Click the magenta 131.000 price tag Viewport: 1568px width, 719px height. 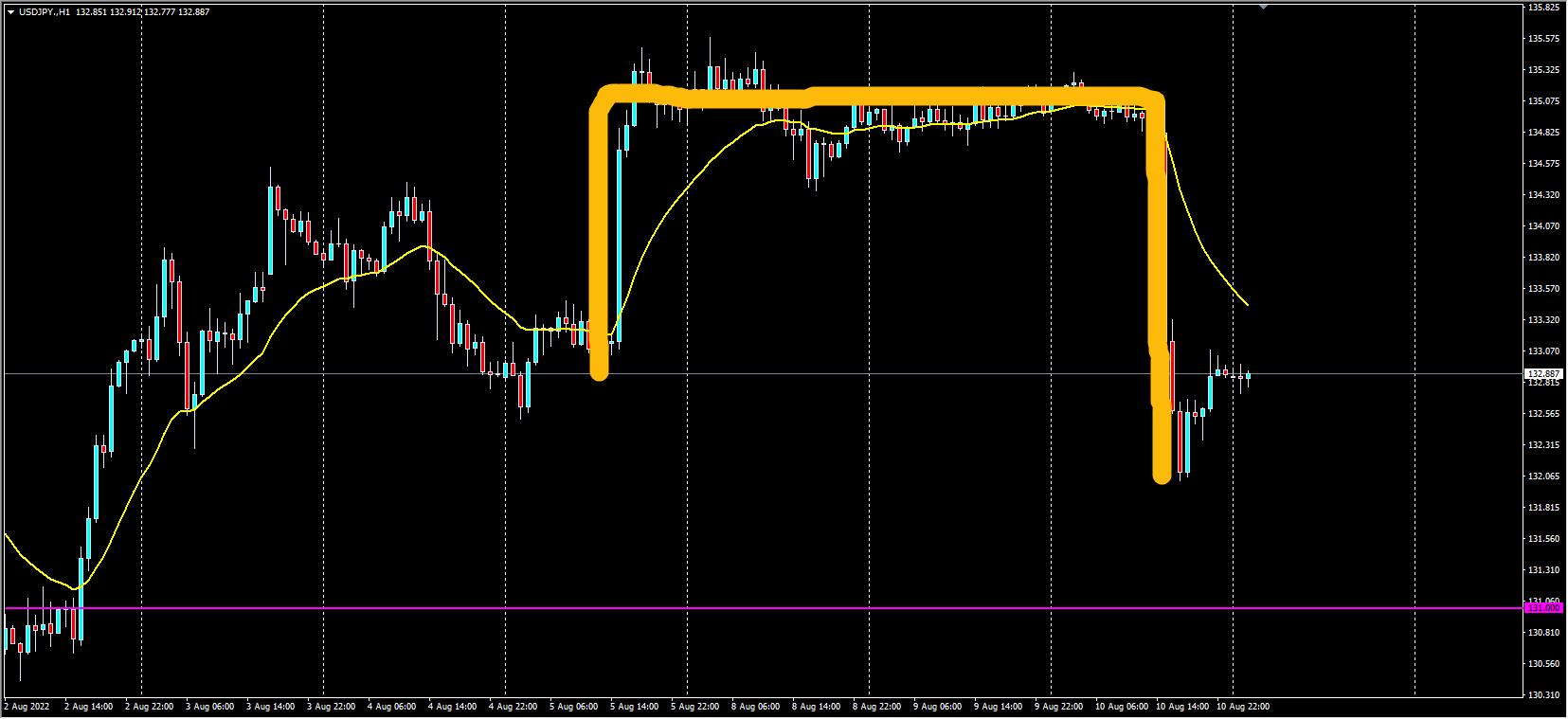pos(1543,608)
